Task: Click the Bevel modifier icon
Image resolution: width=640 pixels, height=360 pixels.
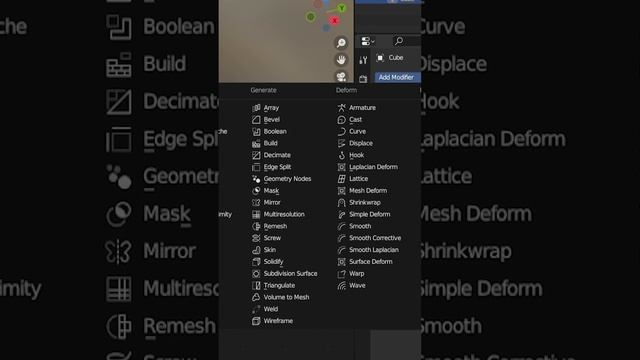Action: [256, 120]
